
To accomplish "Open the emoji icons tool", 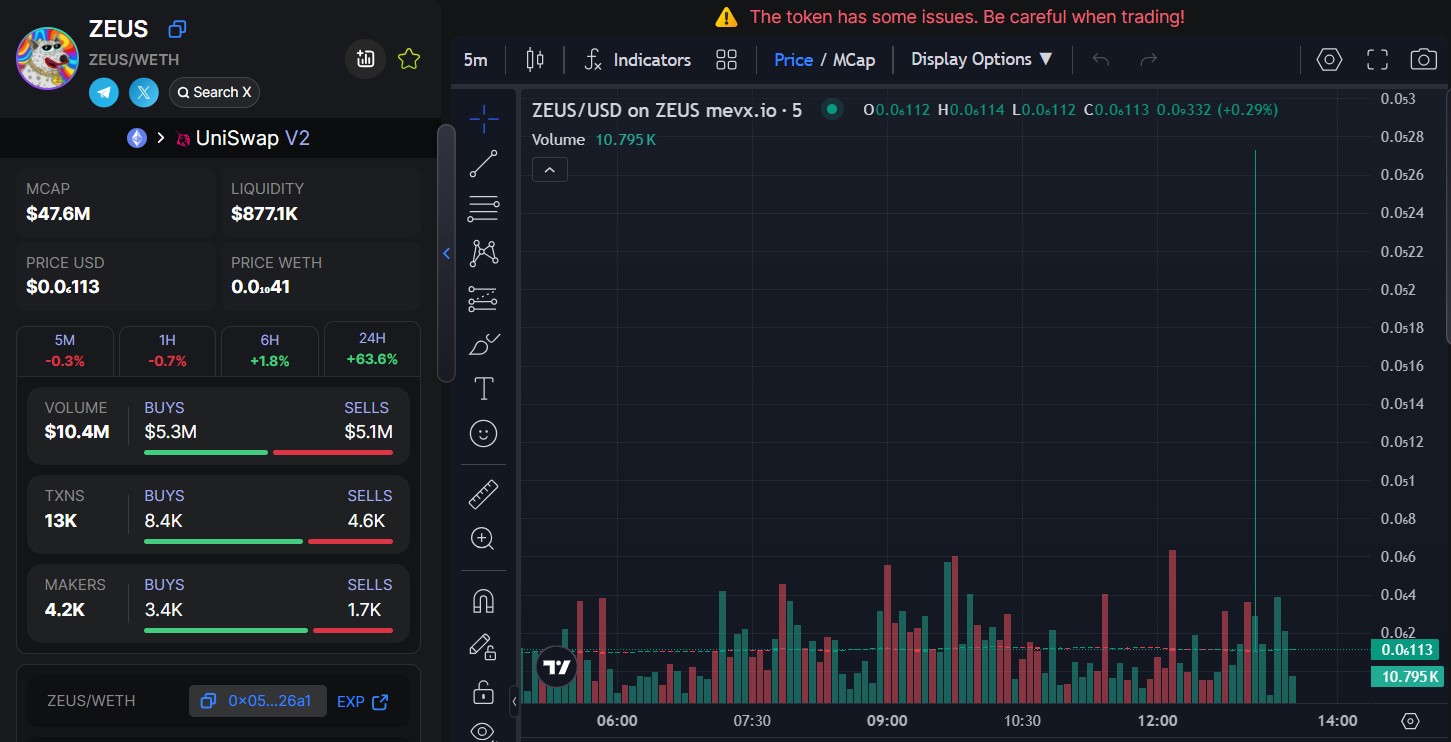I will [483, 433].
